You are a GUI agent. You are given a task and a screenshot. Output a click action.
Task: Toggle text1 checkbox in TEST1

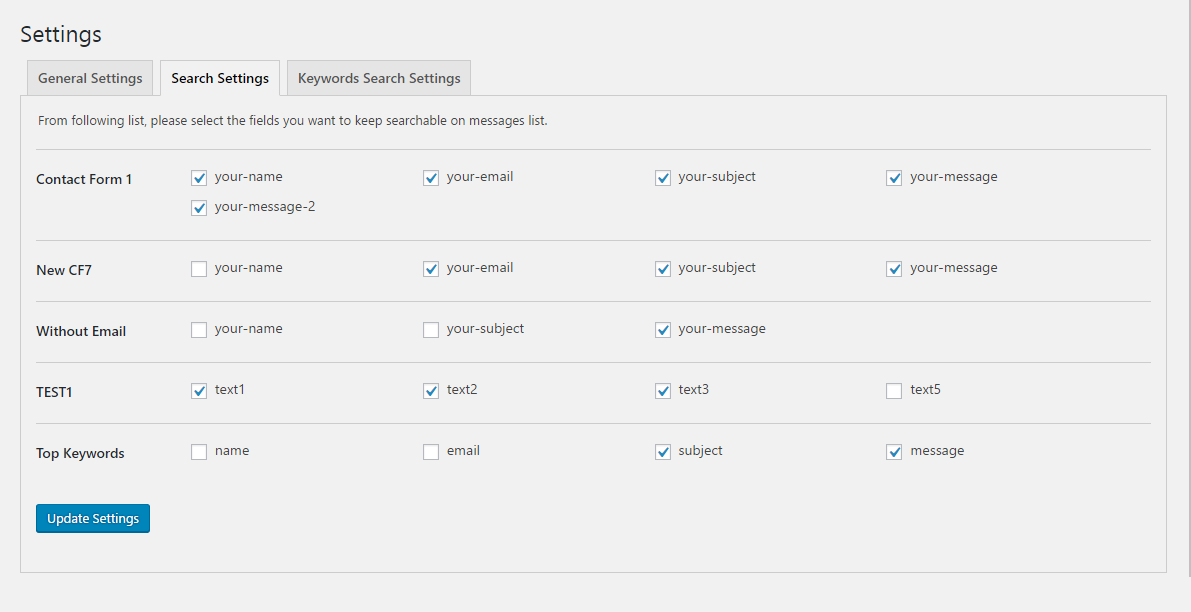[199, 391]
